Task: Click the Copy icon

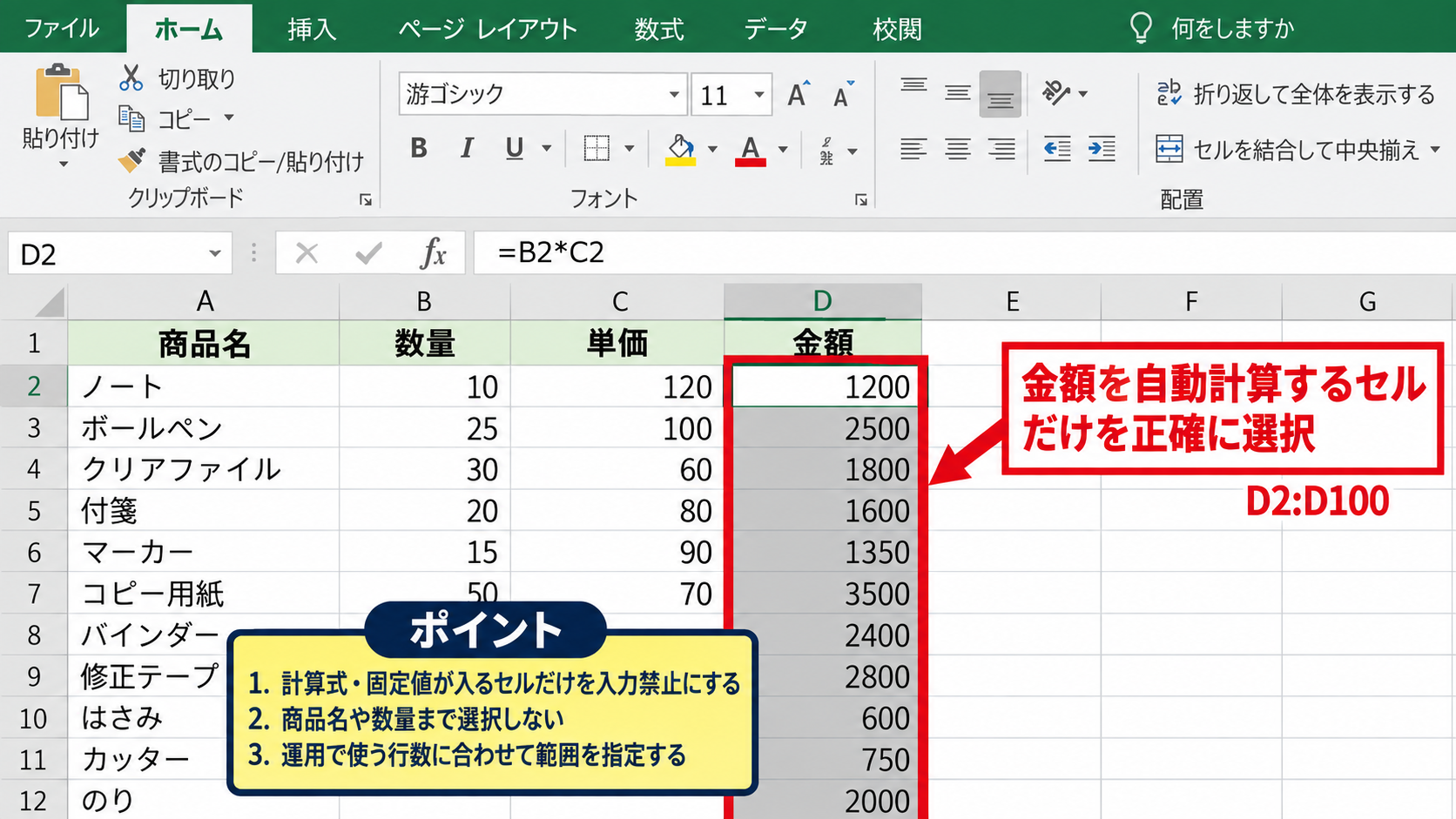Action: pyautogui.click(x=131, y=117)
